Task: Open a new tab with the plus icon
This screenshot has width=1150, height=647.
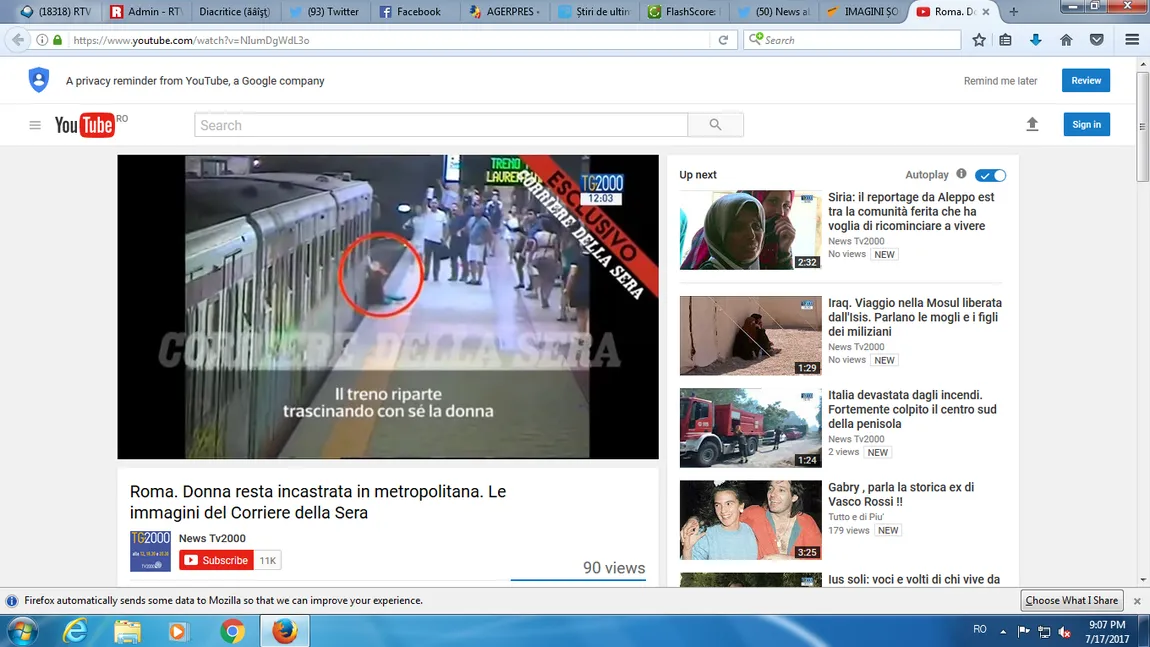Action: point(1014,12)
